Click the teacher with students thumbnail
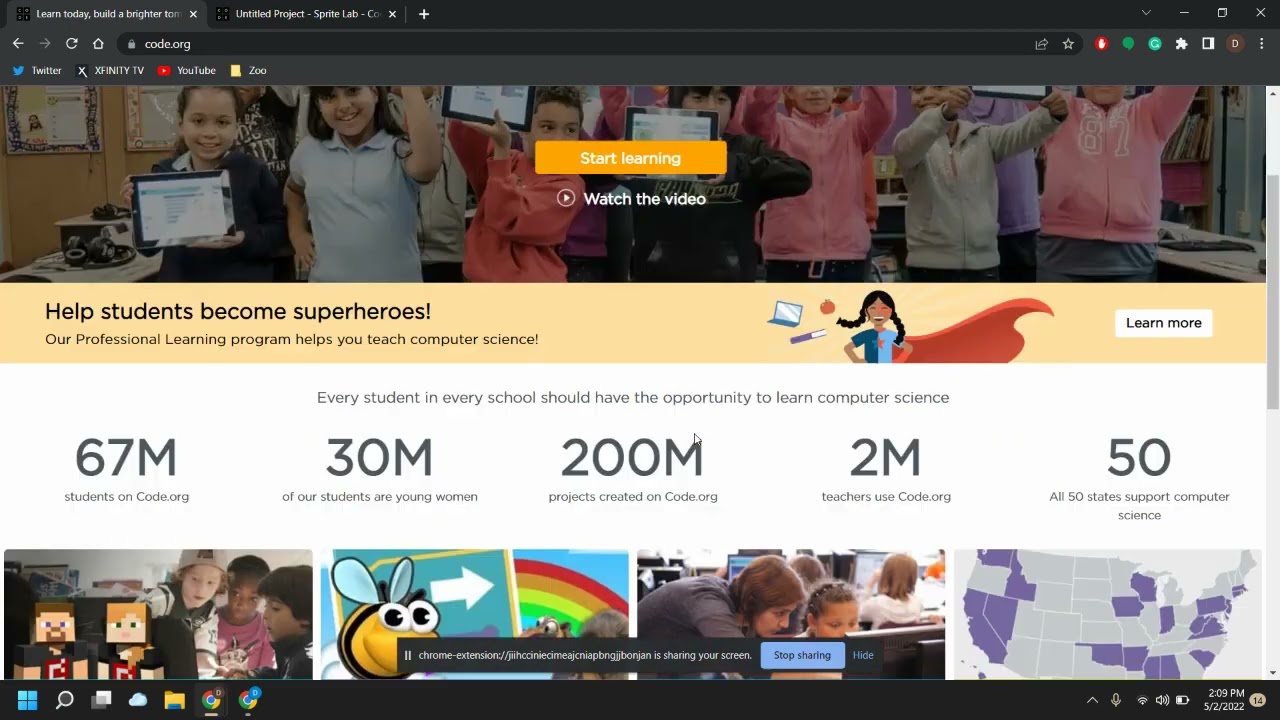The image size is (1280, 720). click(x=791, y=614)
